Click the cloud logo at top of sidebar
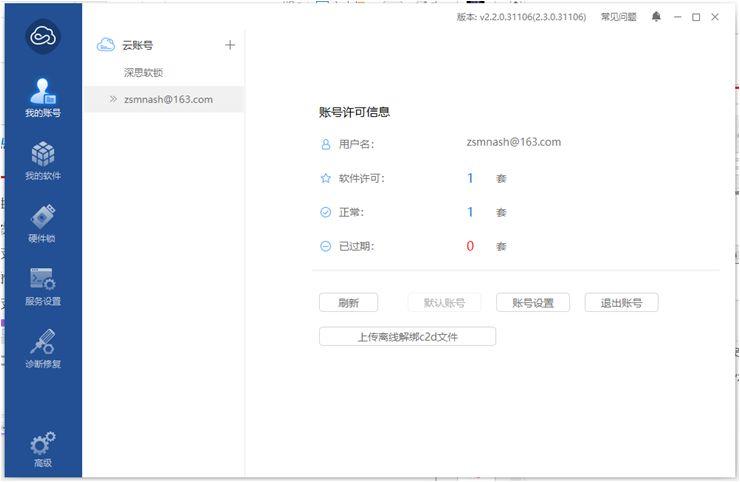The width and height of the screenshot is (740, 482). click(43, 36)
